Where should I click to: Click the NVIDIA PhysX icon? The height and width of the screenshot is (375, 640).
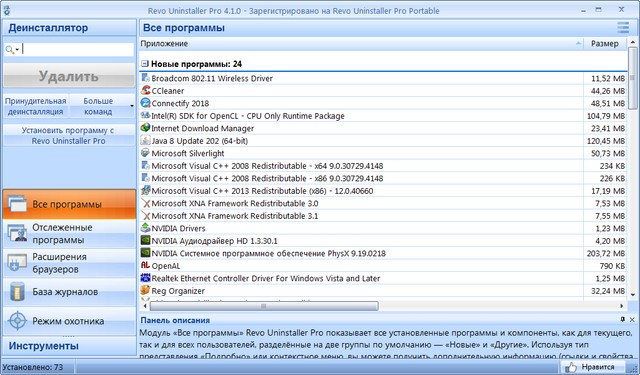point(145,253)
